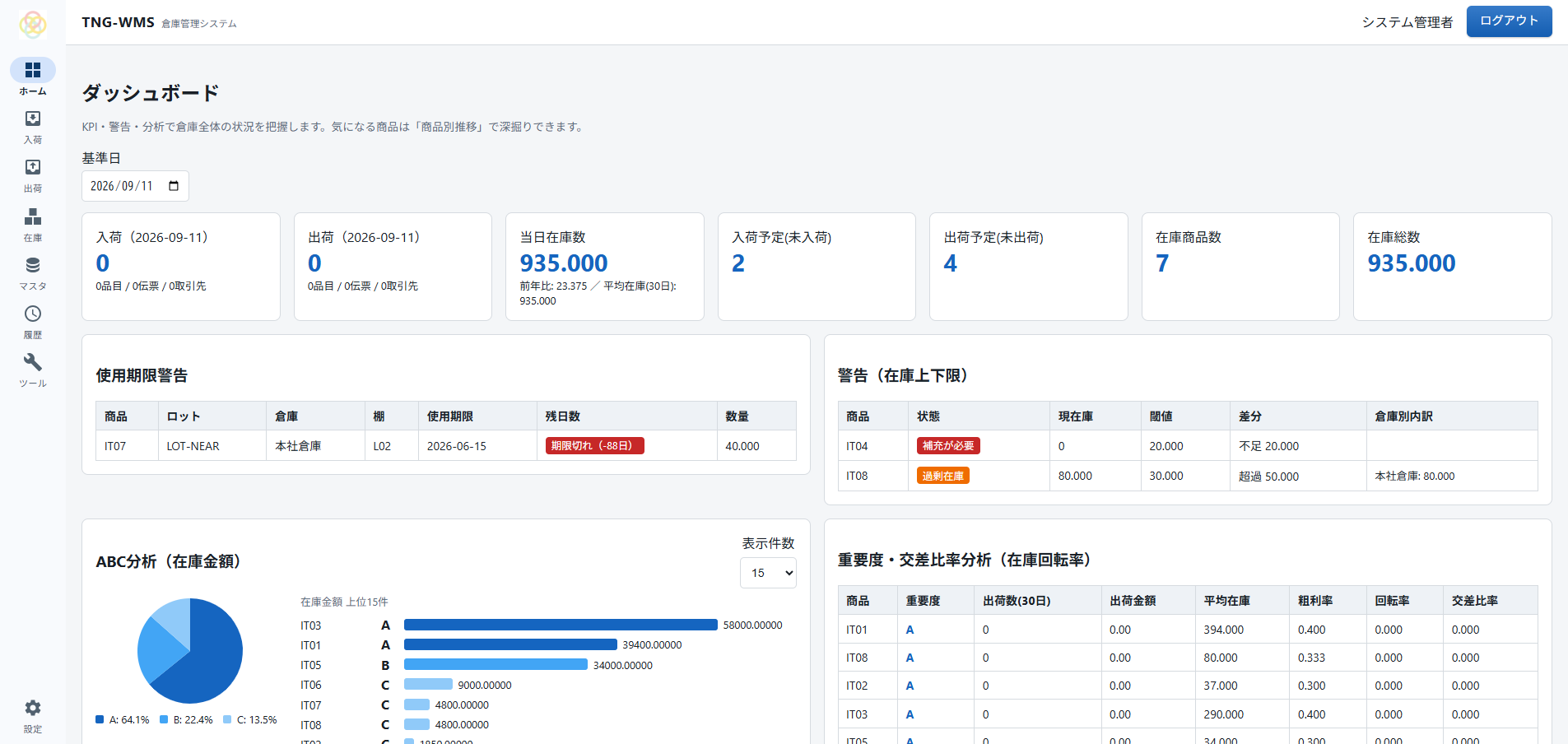Click the 期限切れ (-88日) badge
Screen dimensions: 1568x744
coord(594,445)
